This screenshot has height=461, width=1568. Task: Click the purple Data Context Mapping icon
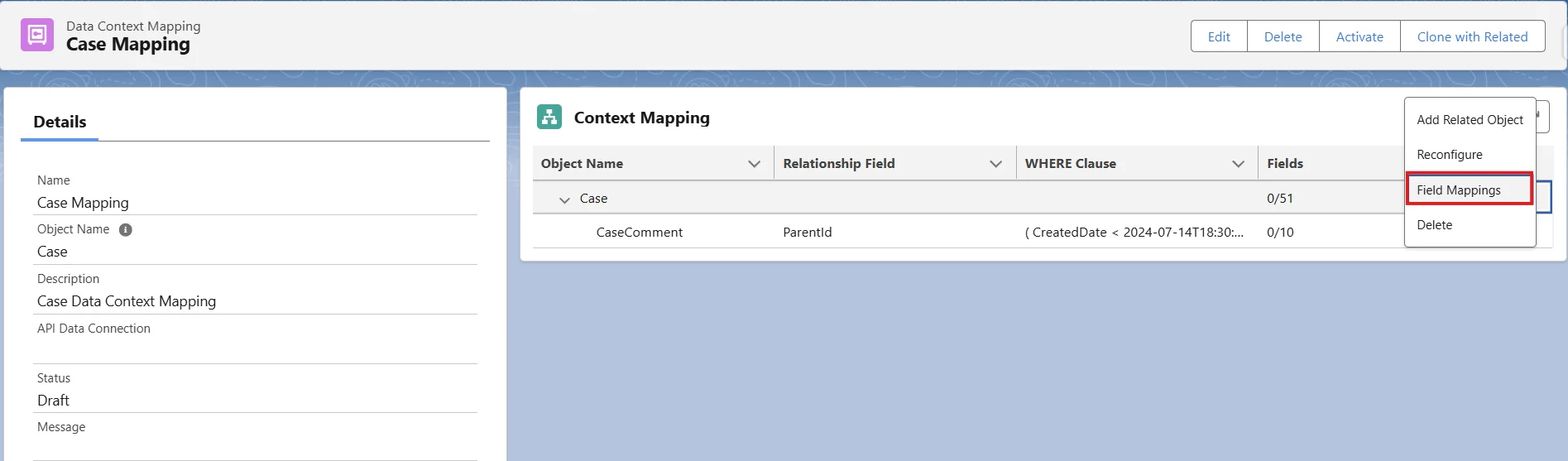click(37, 36)
